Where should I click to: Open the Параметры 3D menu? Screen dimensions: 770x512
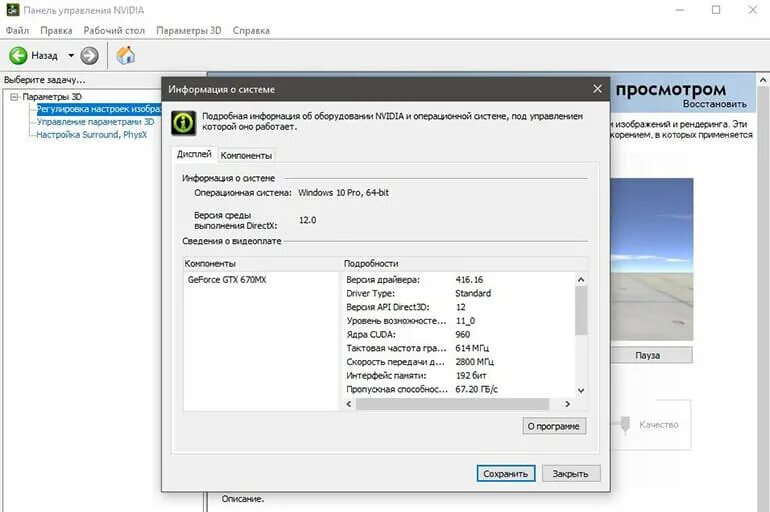[x=189, y=30]
